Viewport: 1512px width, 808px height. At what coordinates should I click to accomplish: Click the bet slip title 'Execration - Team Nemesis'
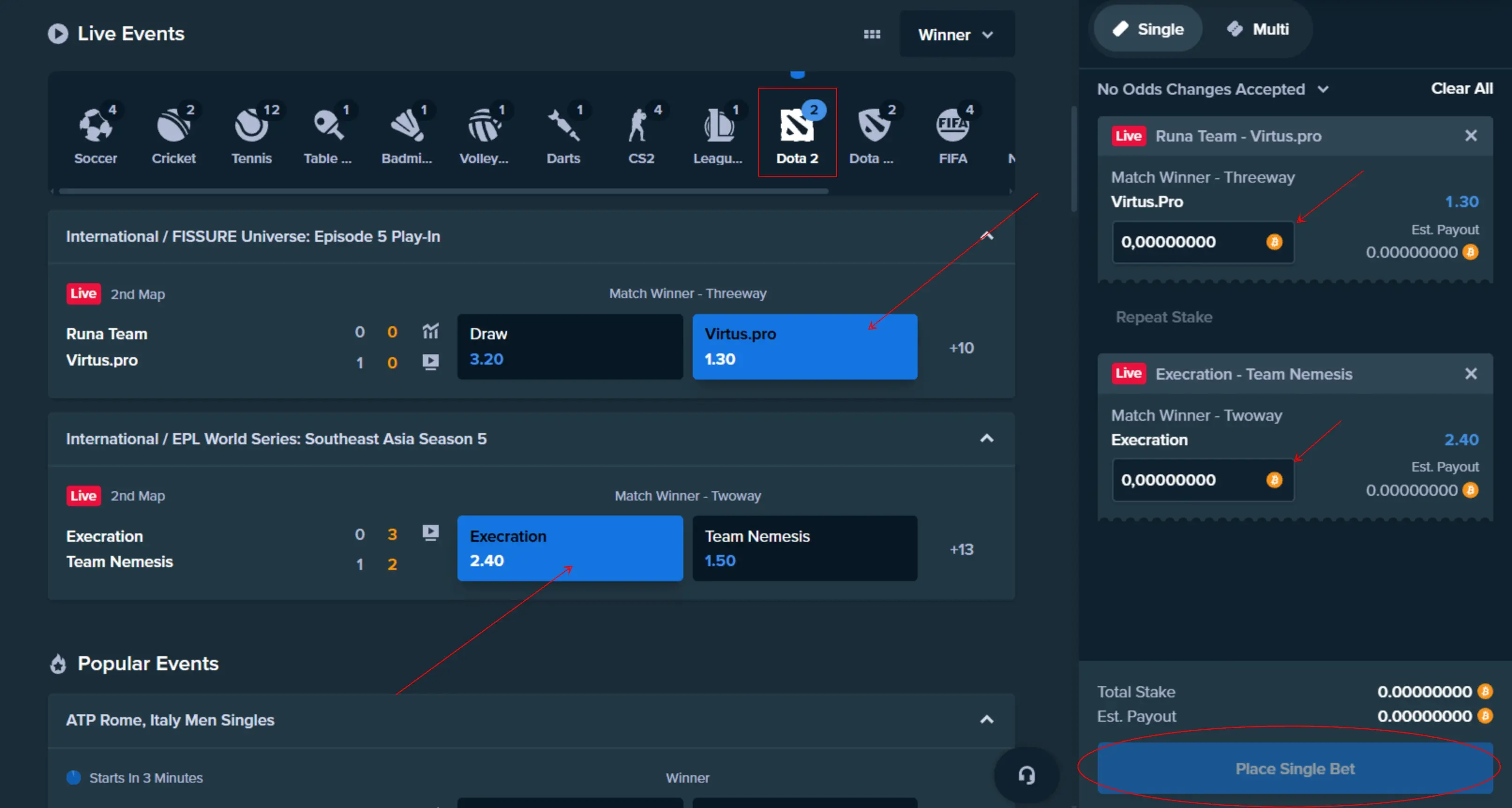pyautogui.click(x=1254, y=374)
